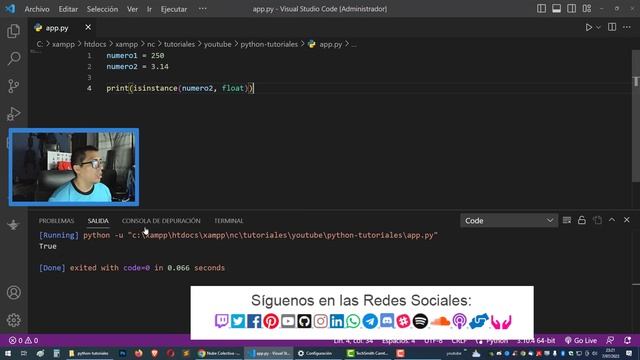640x360 pixels.
Task: Open errors and warnings status indicator
Action: (x=24, y=340)
